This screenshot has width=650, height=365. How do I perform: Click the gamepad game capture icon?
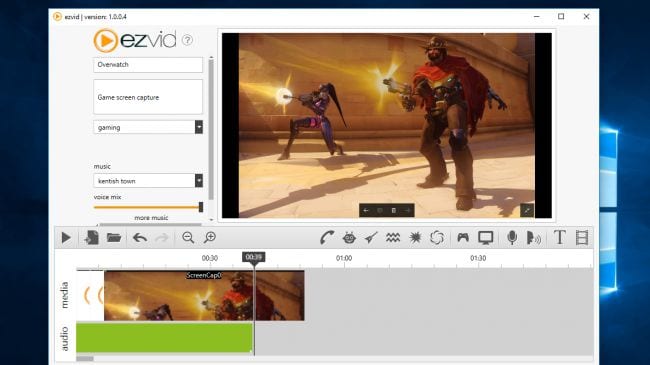point(463,238)
